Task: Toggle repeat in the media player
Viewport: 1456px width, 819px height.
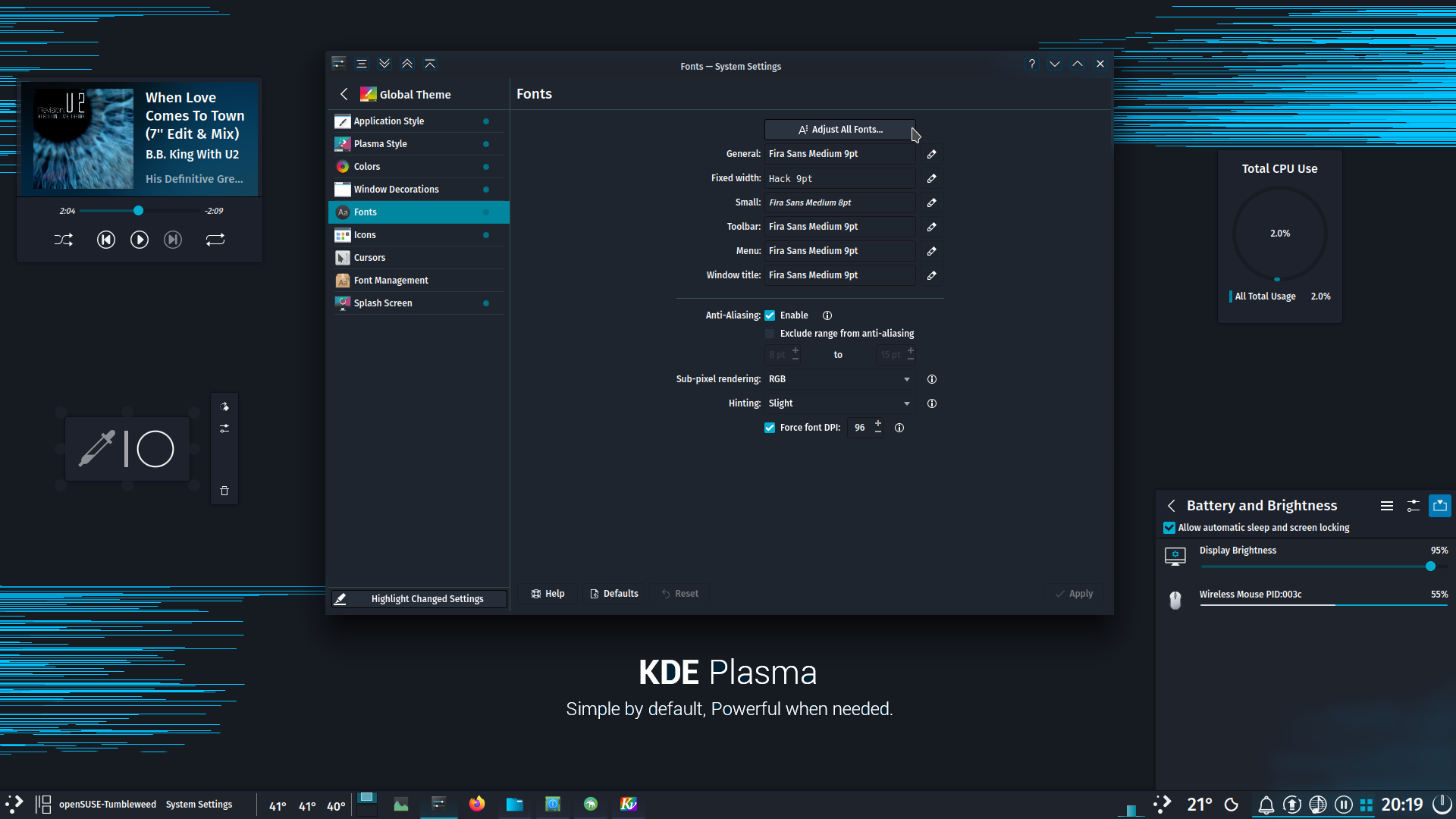Action: (215, 240)
